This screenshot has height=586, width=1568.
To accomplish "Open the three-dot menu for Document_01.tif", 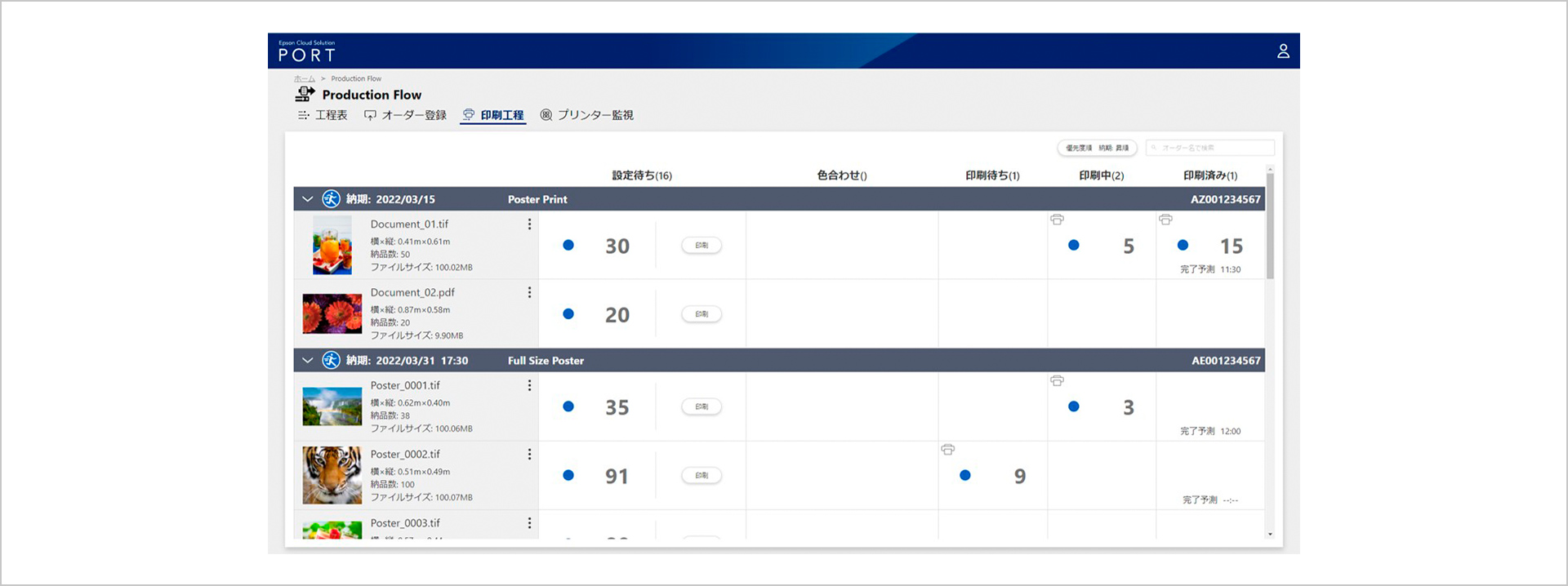I will [x=529, y=224].
